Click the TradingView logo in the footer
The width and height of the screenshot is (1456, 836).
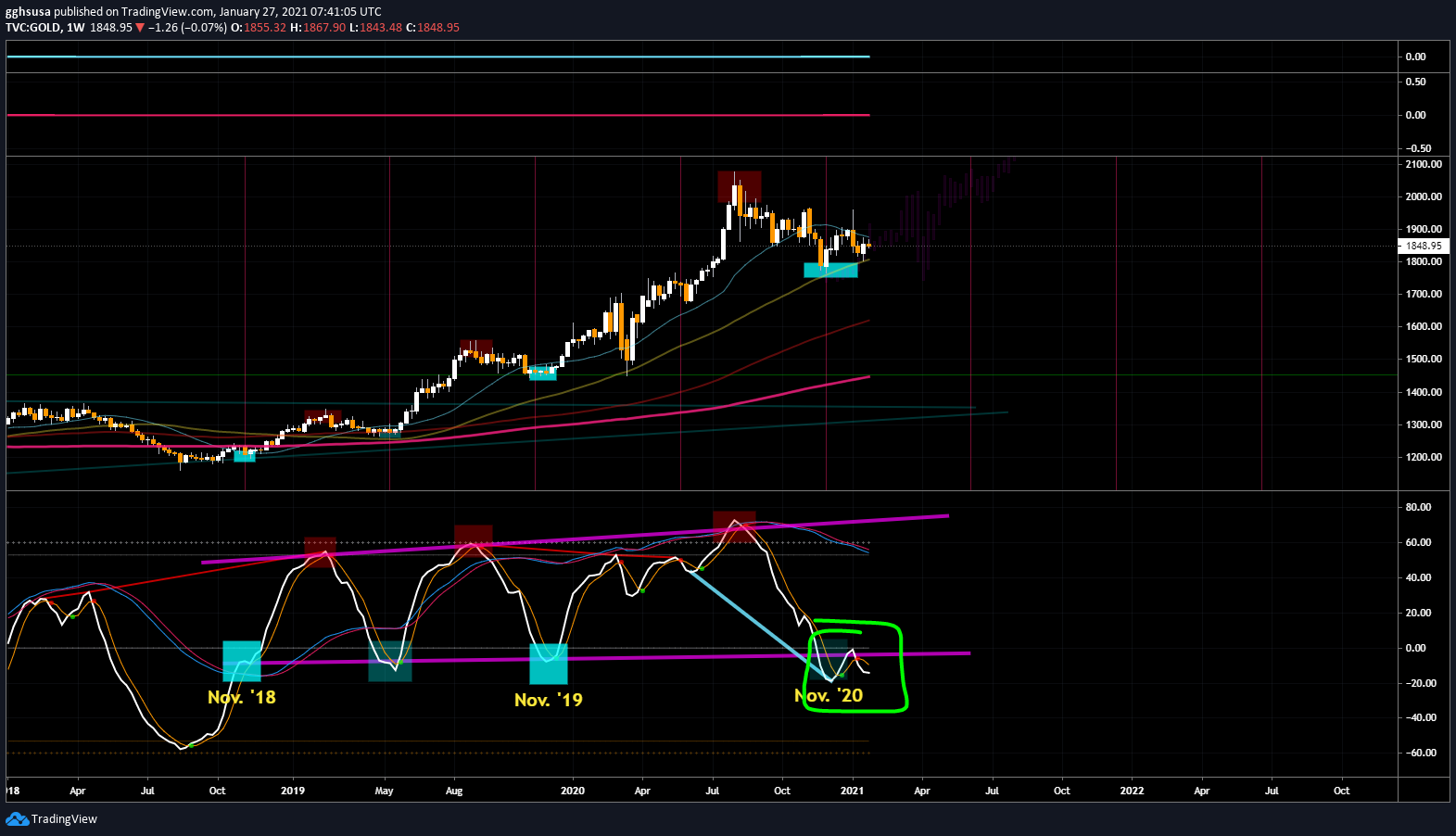pyautogui.click(x=51, y=818)
